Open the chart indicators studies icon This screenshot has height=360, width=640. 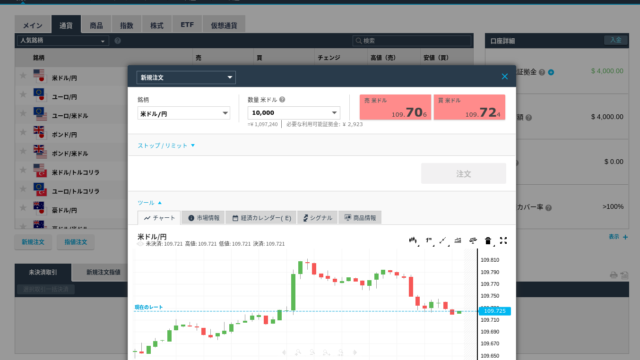458,241
